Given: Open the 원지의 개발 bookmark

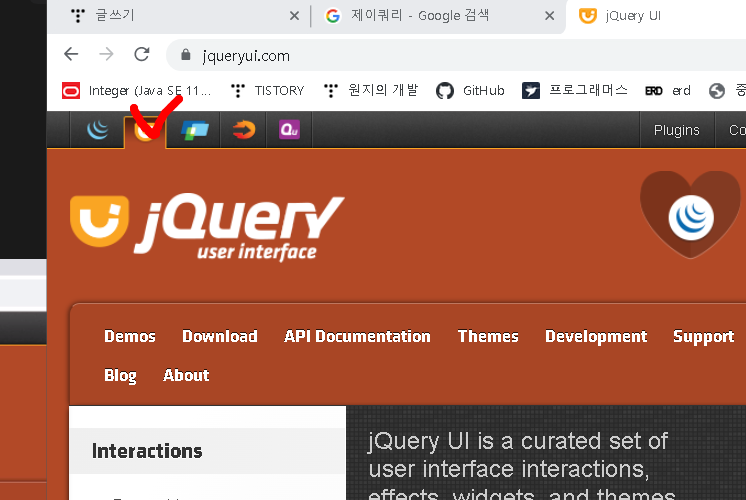Looking at the screenshot, I should 371,90.
